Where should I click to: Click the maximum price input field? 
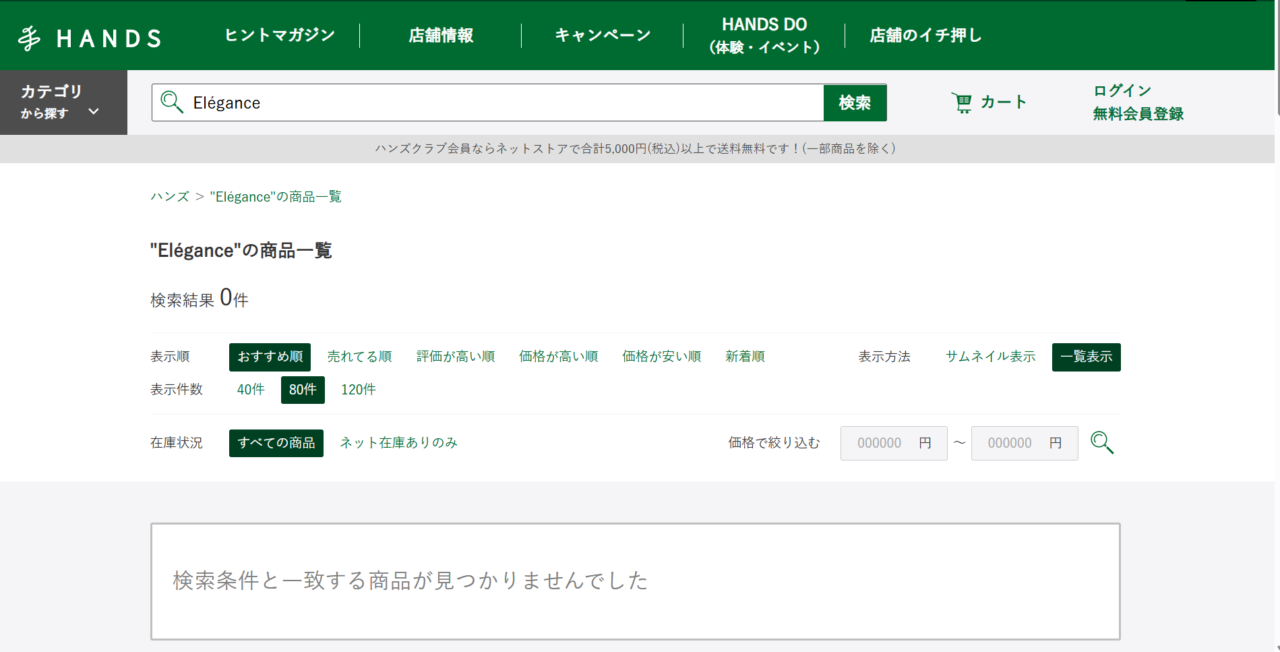pos(1025,443)
